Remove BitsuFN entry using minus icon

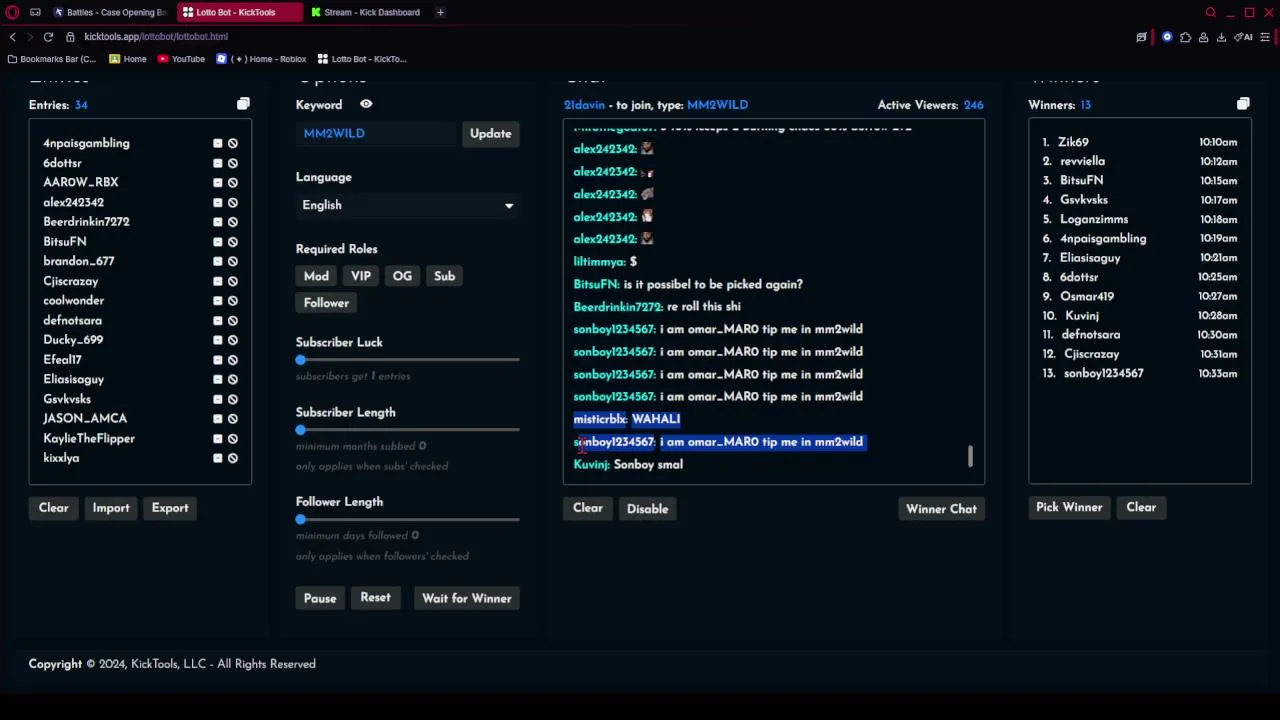pos(217,241)
